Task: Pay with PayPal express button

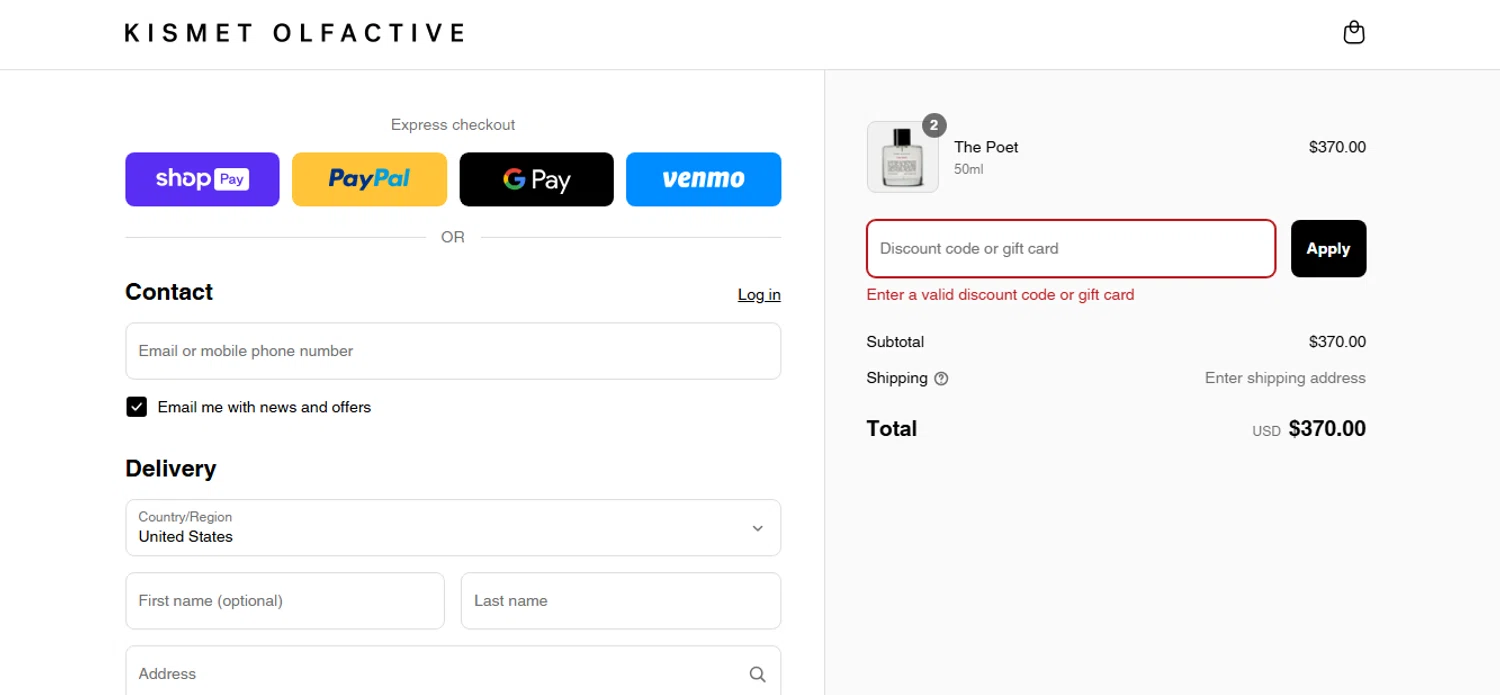Action: 369,179
